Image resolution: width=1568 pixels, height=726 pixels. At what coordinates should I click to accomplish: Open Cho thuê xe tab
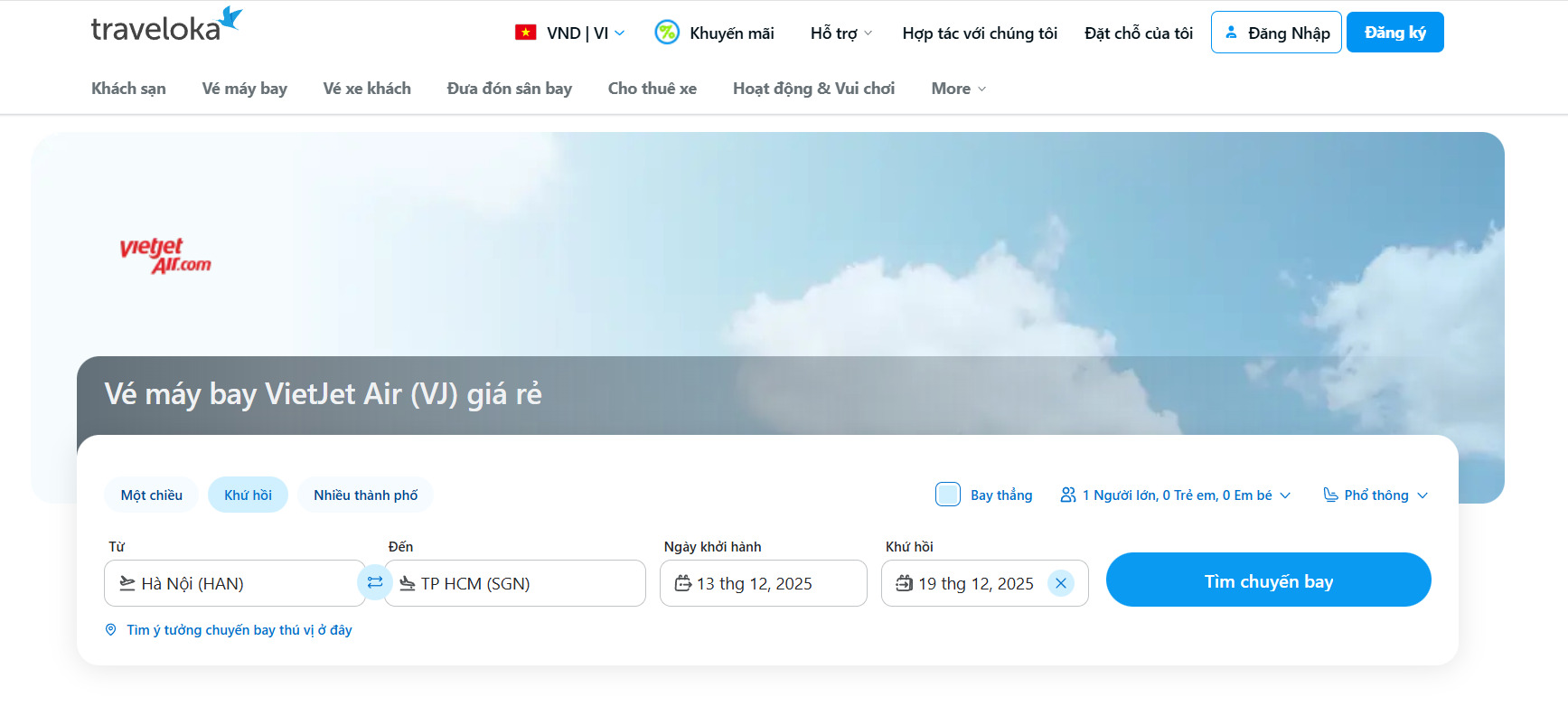653,89
